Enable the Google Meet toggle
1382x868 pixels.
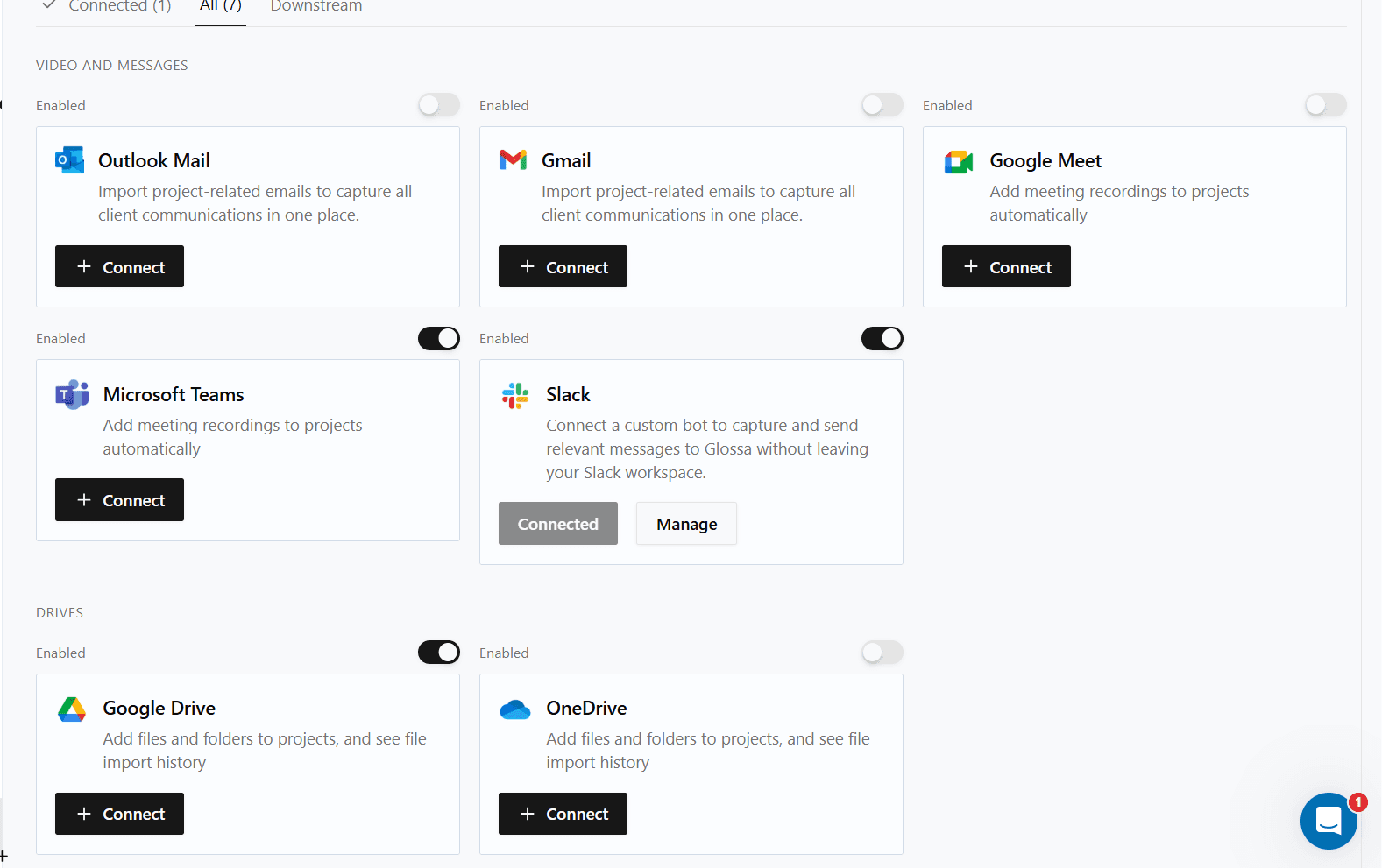[1326, 105]
